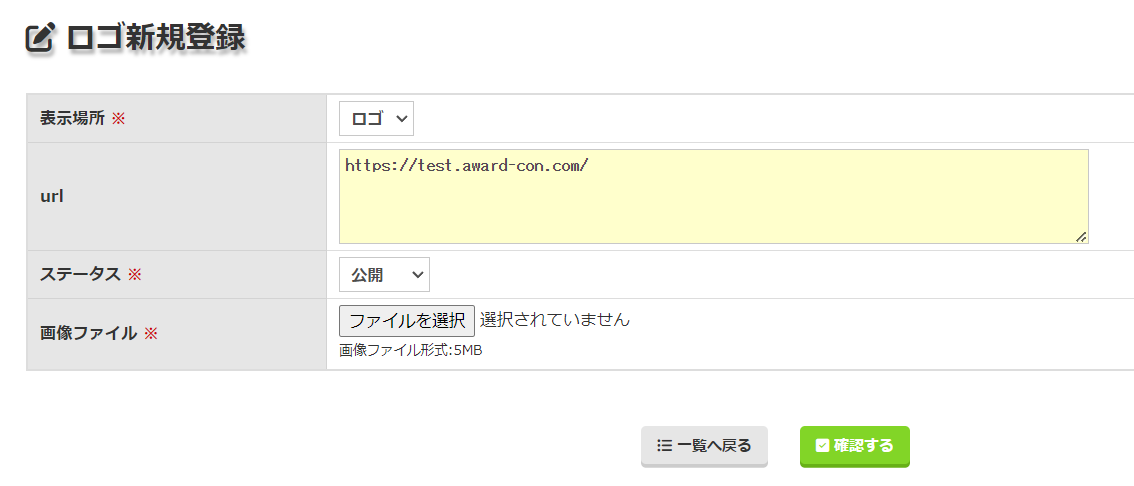Click the red ※ mark beside 画像ファイル

pyautogui.click(x=151, y=333)
